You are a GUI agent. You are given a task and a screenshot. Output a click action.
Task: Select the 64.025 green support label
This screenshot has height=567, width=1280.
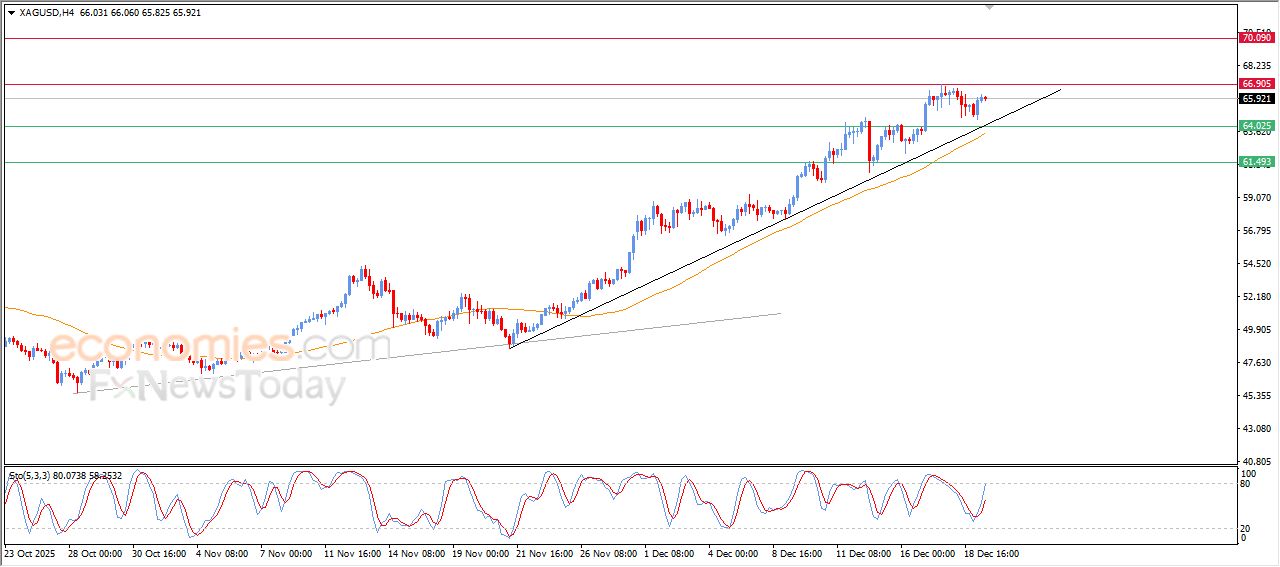1255,126
